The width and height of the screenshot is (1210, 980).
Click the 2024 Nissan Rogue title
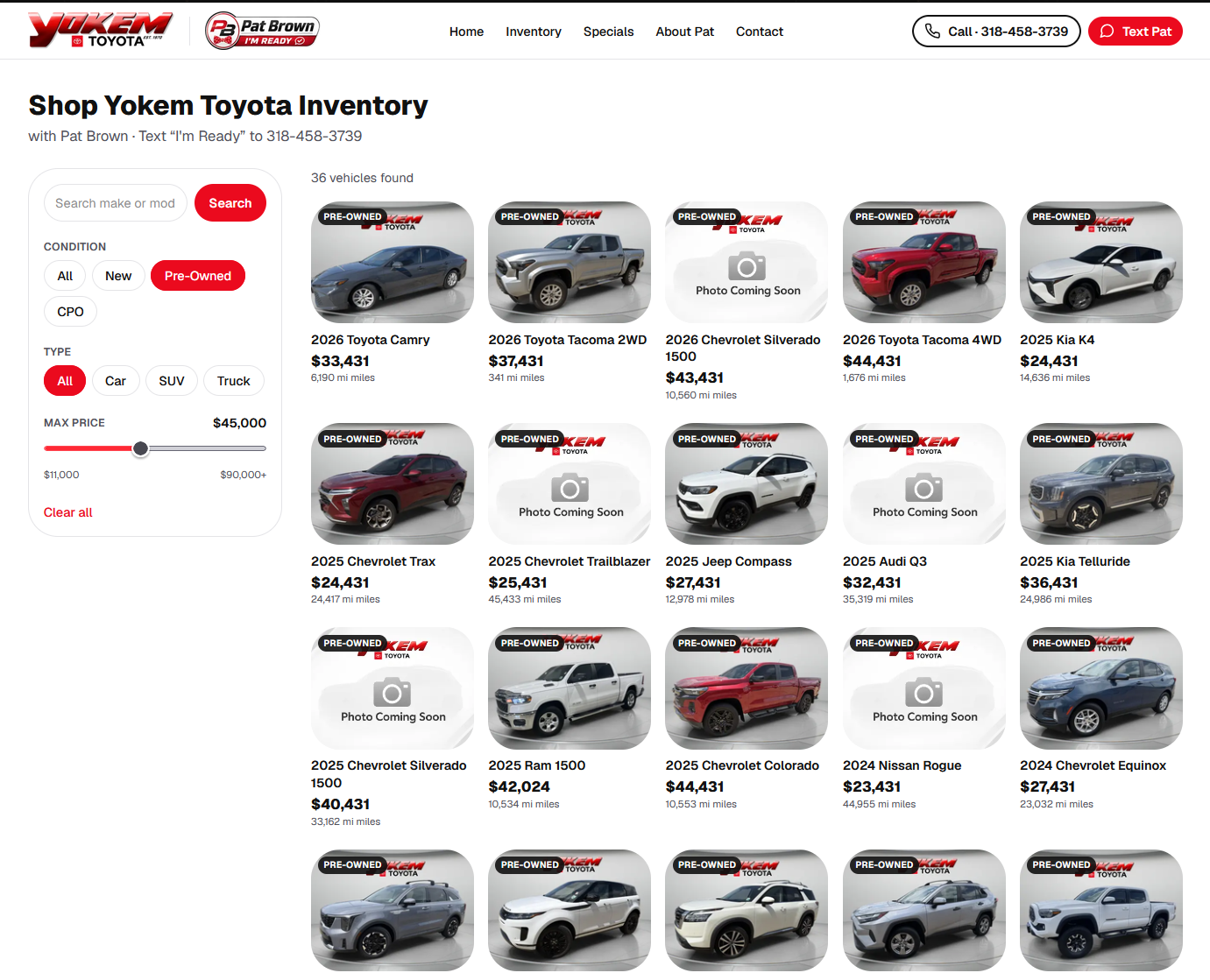(x=902, y=765)
